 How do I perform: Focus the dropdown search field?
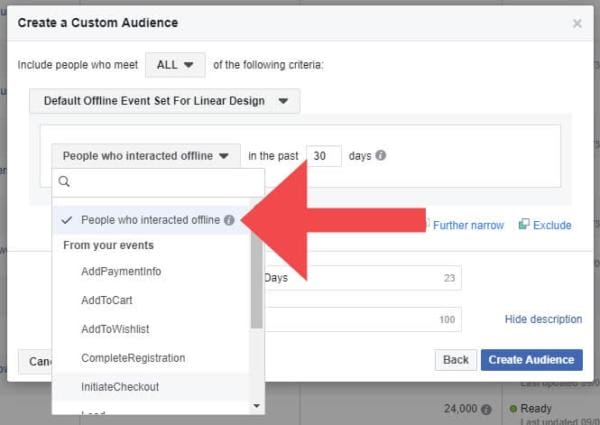158,182
